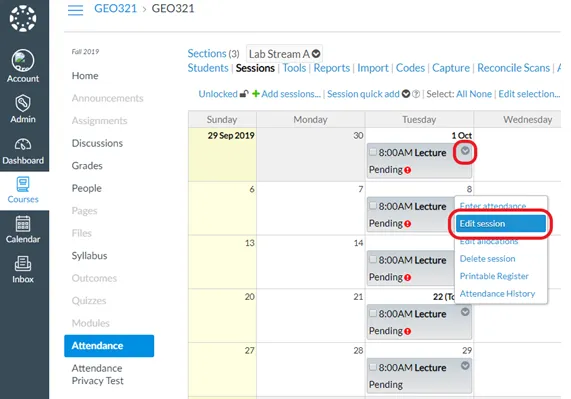The image size is (571, 399).
Task: Click red alert icon on 1 Oct Pending
Action: 407,170
